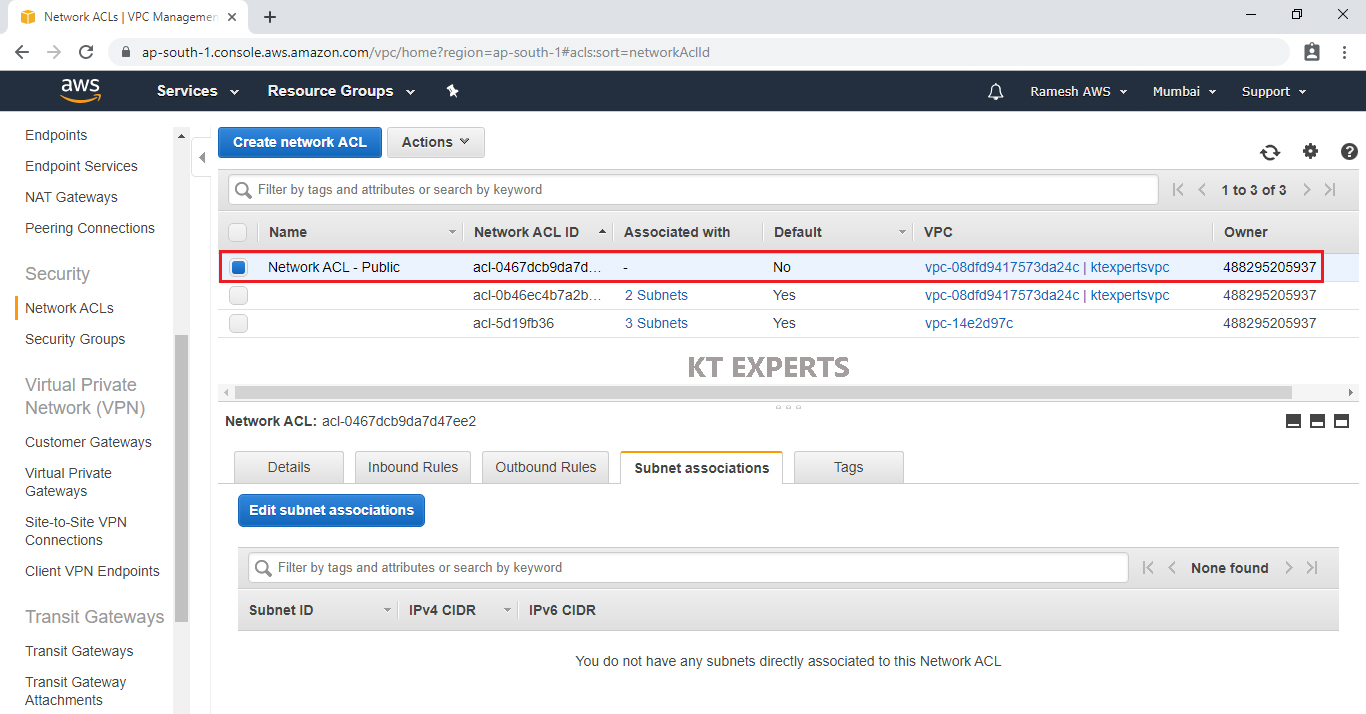Collapse the left navigation sidebar arrow
Viewport: 1366px width, 714px height.
coord(202,158)
